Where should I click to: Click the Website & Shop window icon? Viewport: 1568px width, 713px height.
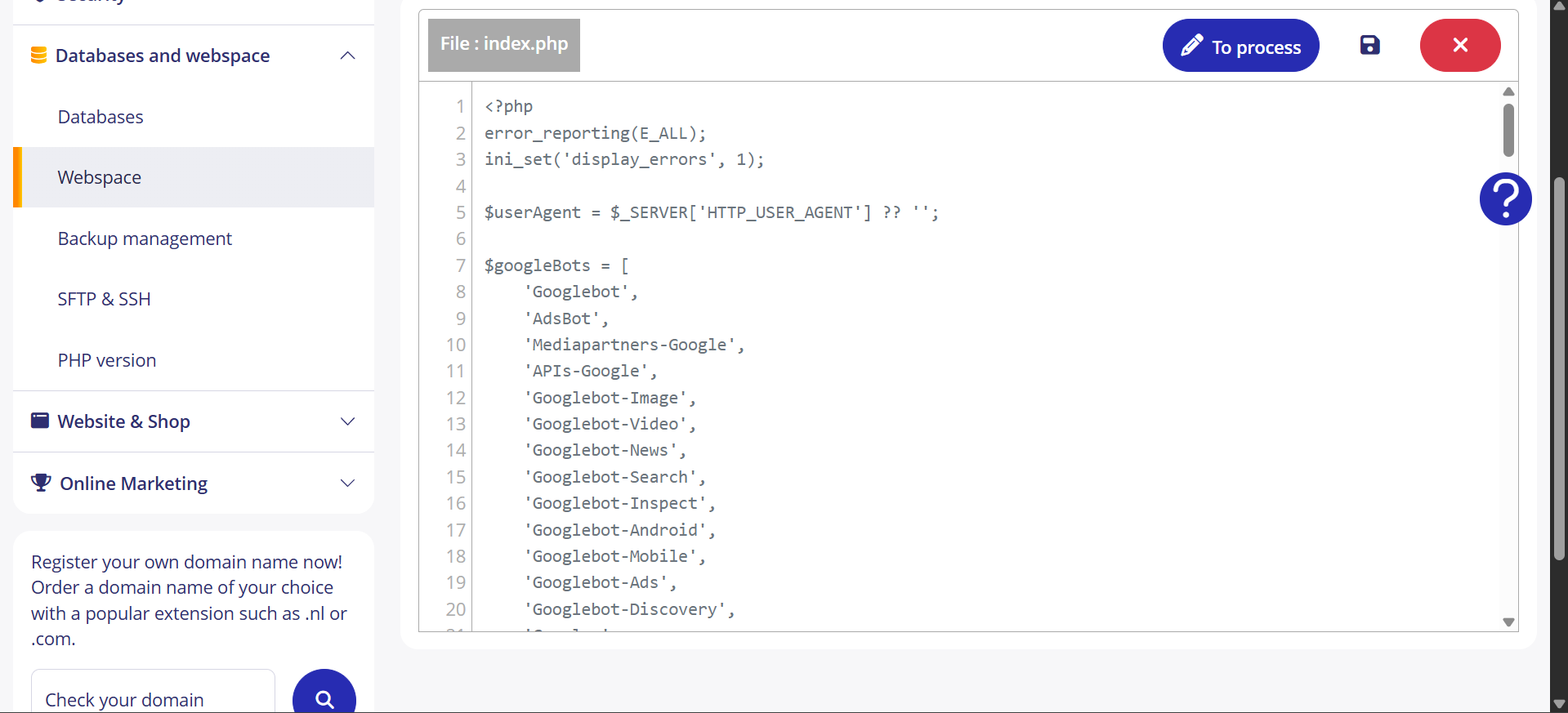tap(39, 421)
